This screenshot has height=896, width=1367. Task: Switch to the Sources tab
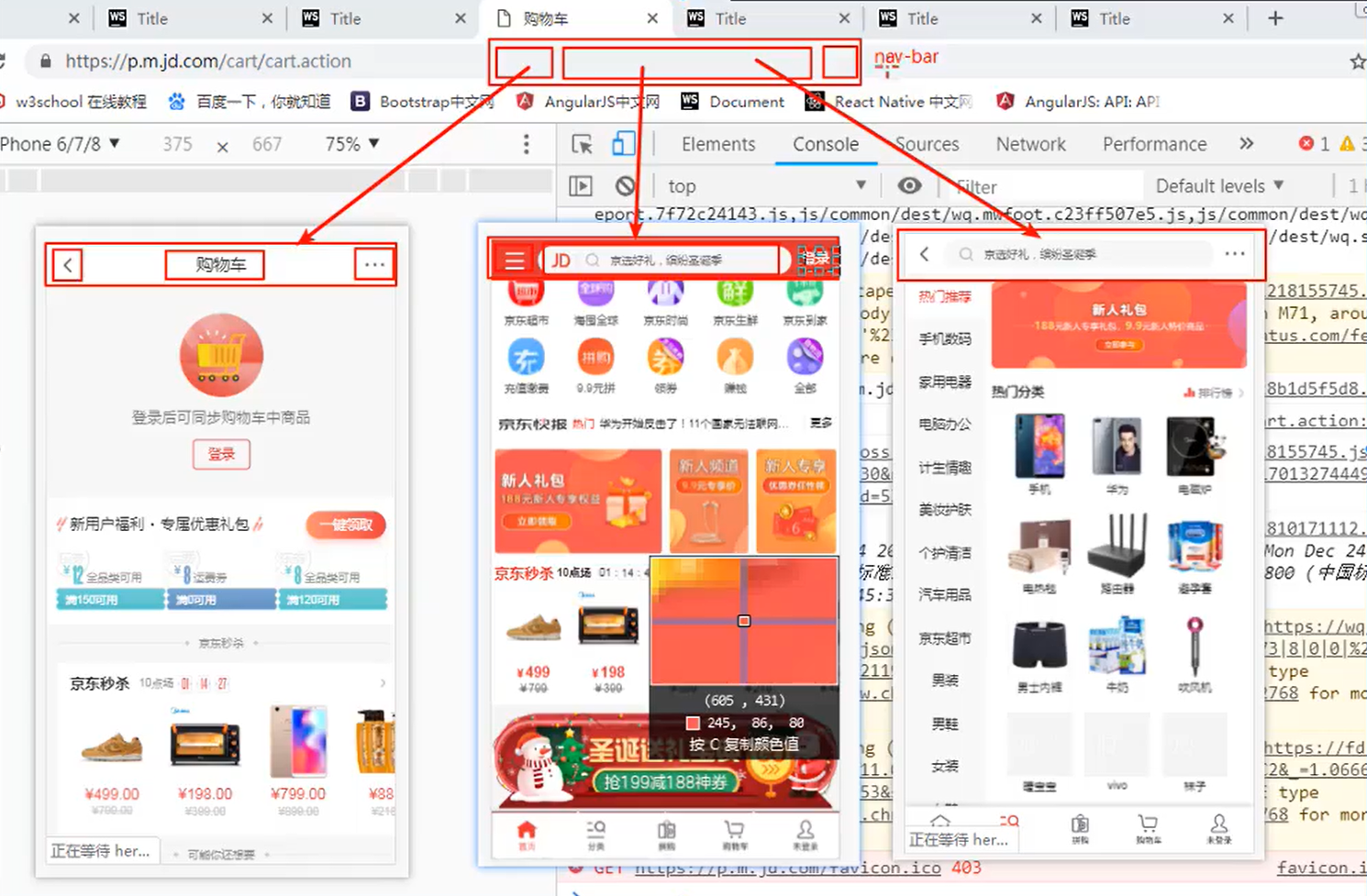pos(927,144)
